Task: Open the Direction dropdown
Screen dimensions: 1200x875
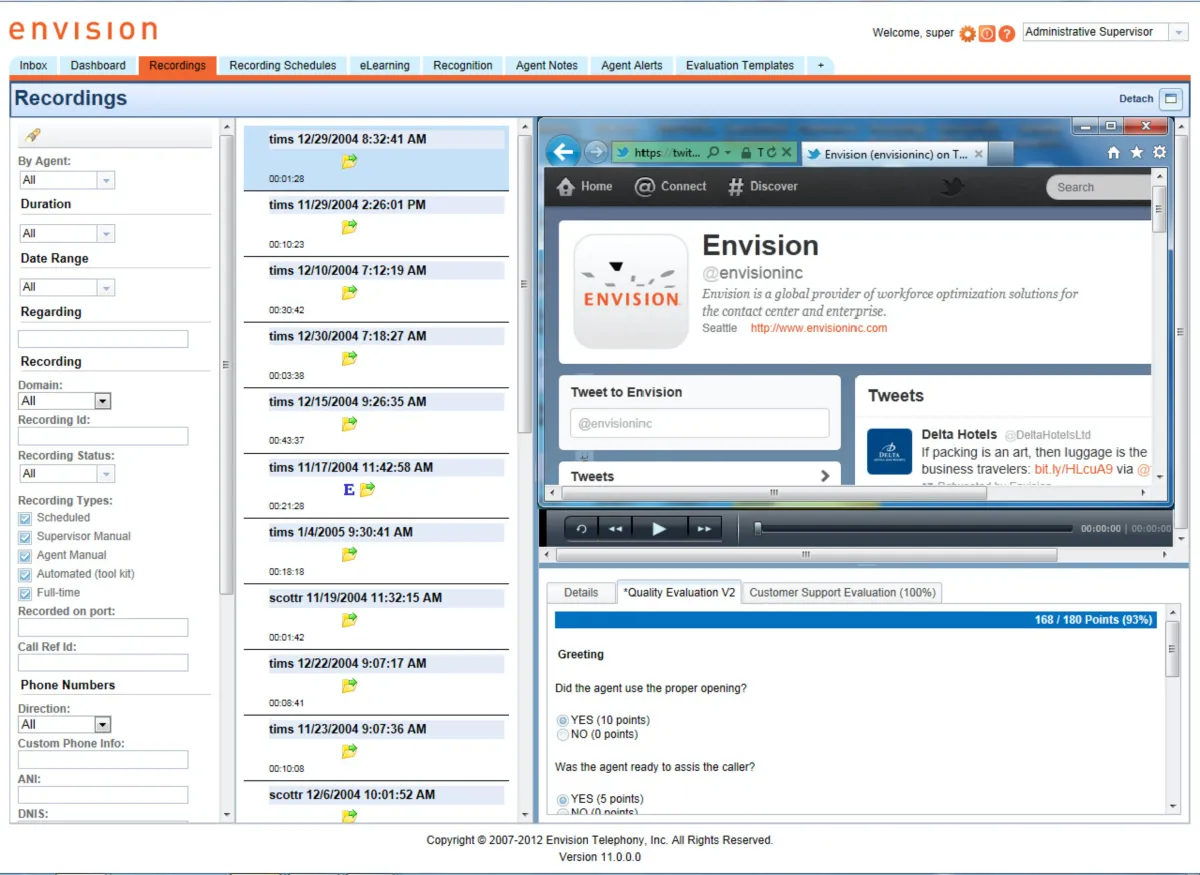Action: [x=102, y=724]
